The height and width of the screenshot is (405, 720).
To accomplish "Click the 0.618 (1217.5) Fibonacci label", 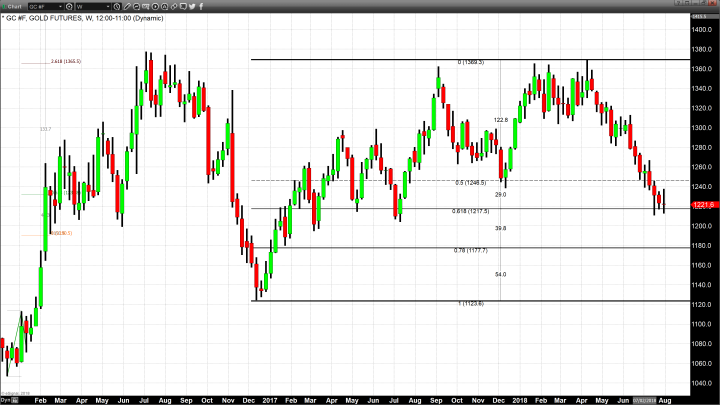I will coord(471,211).
